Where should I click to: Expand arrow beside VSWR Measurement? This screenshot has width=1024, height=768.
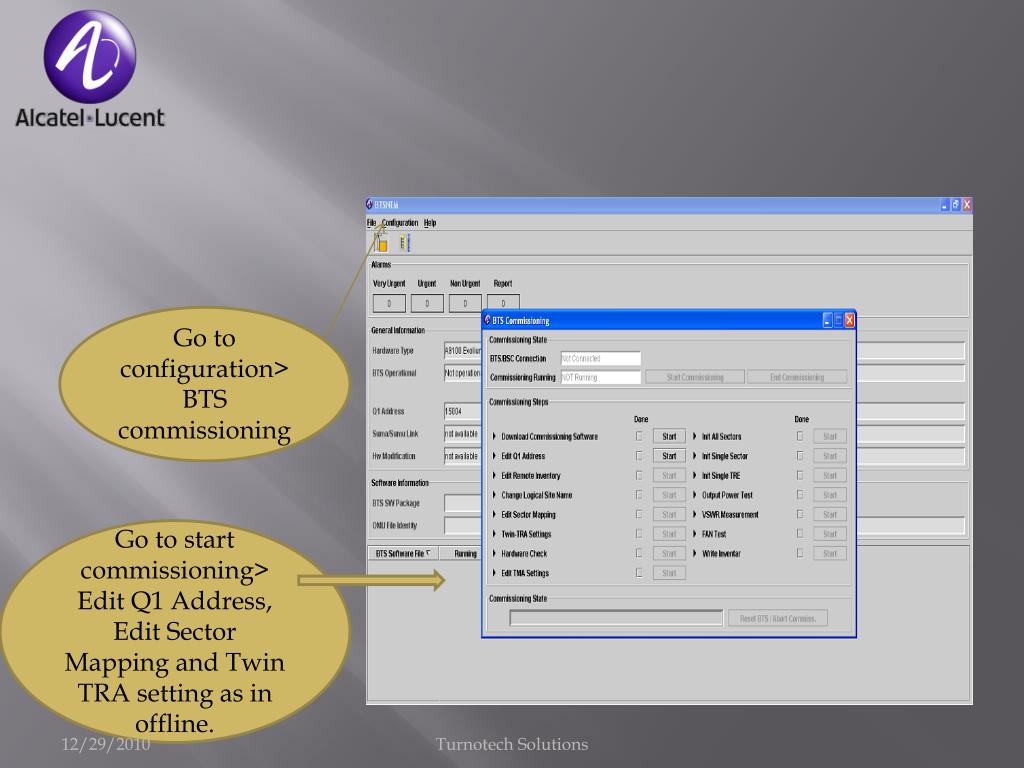[695, 515]
